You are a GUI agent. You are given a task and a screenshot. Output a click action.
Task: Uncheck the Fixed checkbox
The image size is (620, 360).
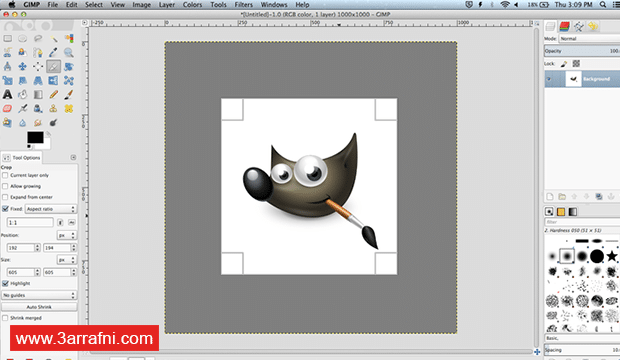[5, 208]
